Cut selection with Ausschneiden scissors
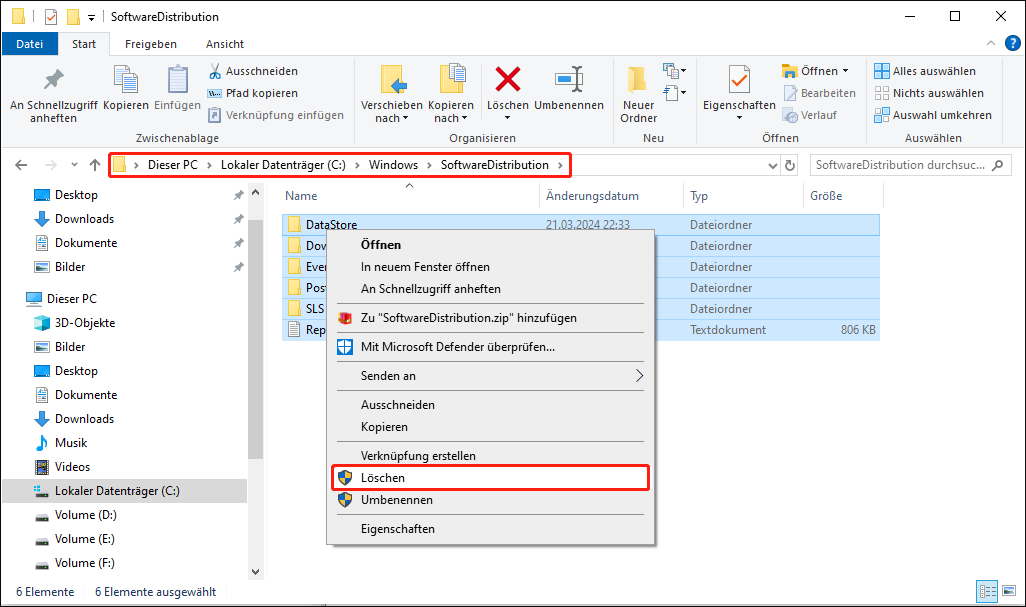Screen dimensions: 1026x607 tap(253, 71)
